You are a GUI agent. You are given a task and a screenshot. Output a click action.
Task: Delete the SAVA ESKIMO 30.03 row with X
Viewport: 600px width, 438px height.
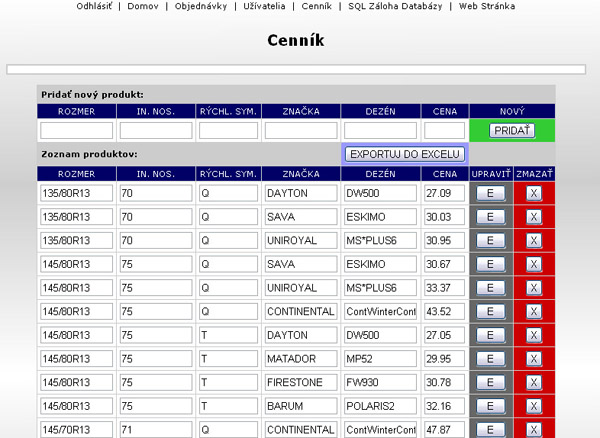(534, 217)
